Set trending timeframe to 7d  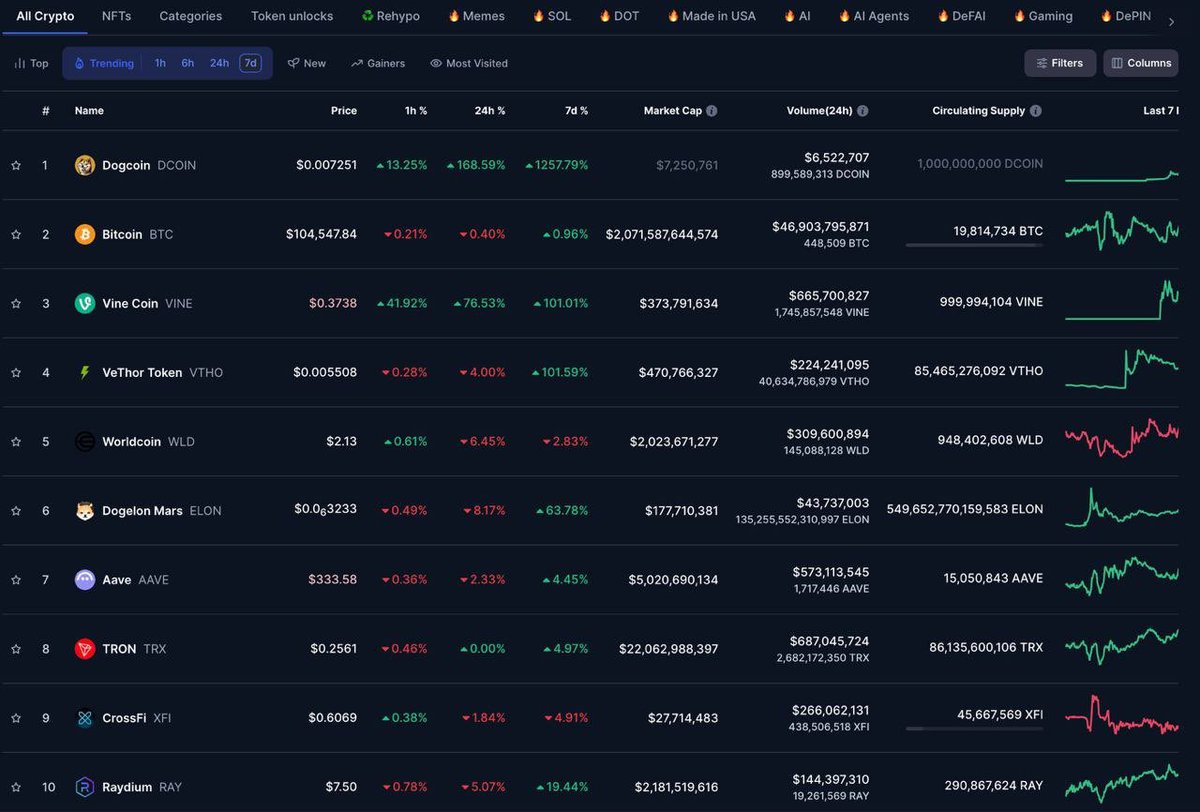[250, 63]
